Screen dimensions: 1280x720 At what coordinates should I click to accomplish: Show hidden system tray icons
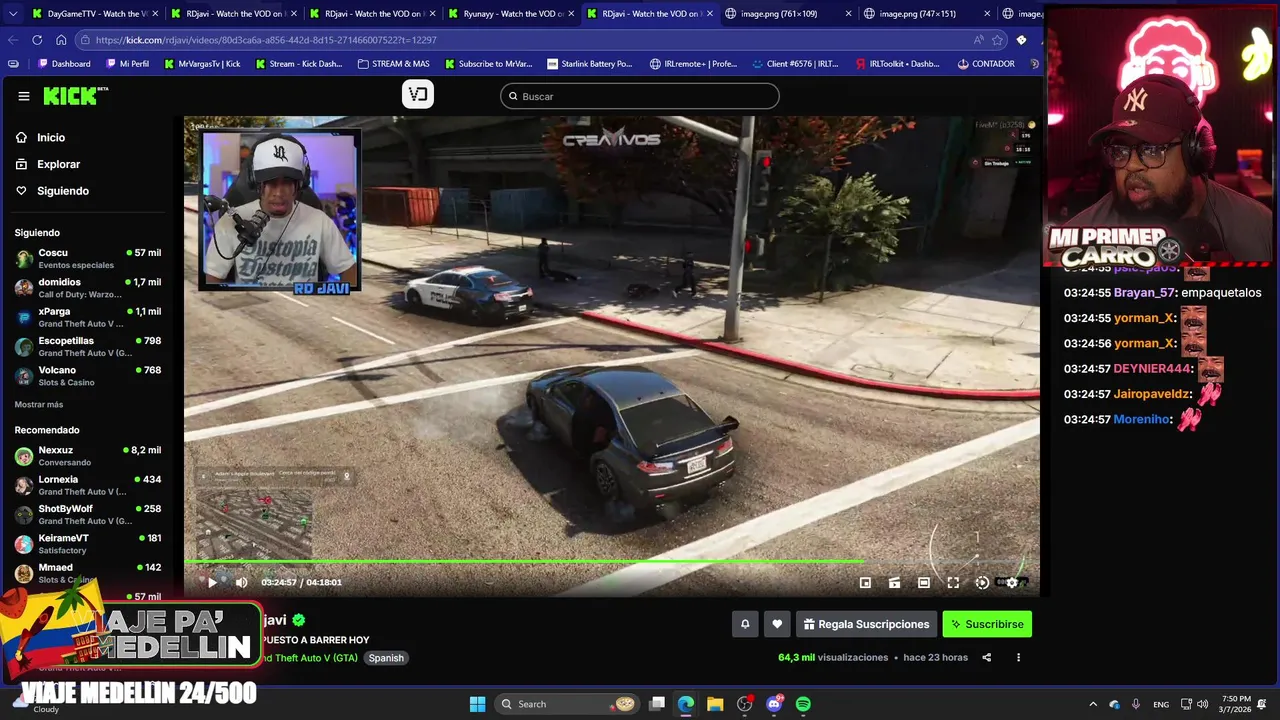tap(1093, 704)
